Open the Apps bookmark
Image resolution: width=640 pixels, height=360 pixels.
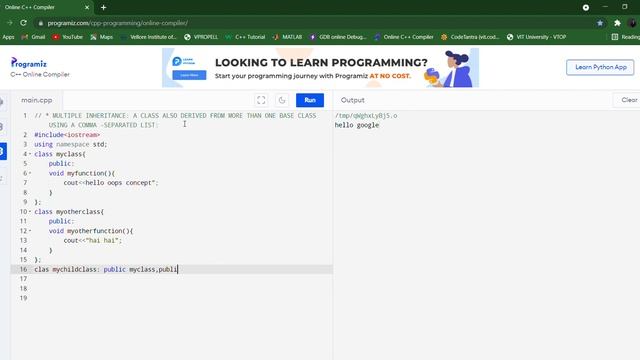(8, 37)
